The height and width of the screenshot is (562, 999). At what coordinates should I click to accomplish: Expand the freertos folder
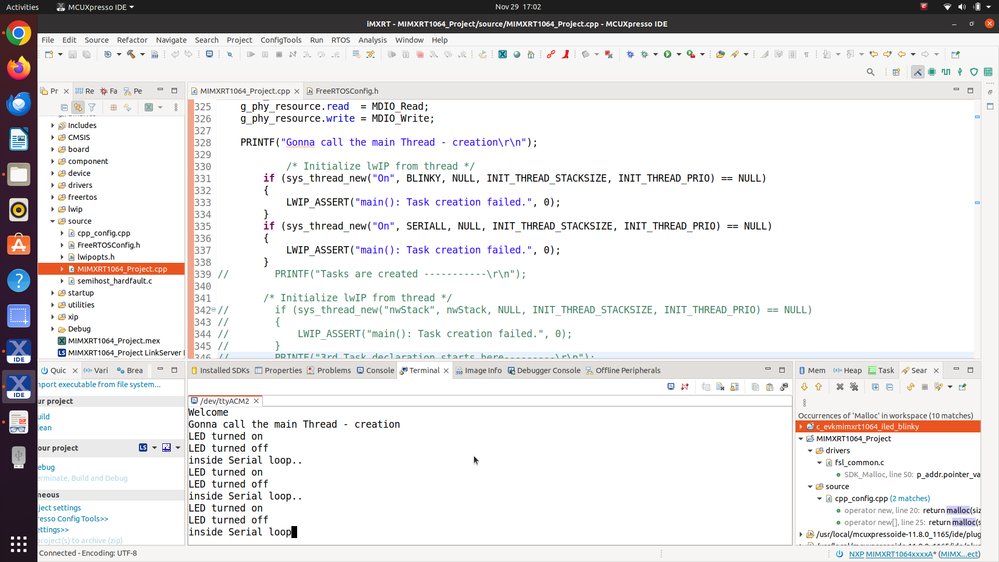[53, 198]
